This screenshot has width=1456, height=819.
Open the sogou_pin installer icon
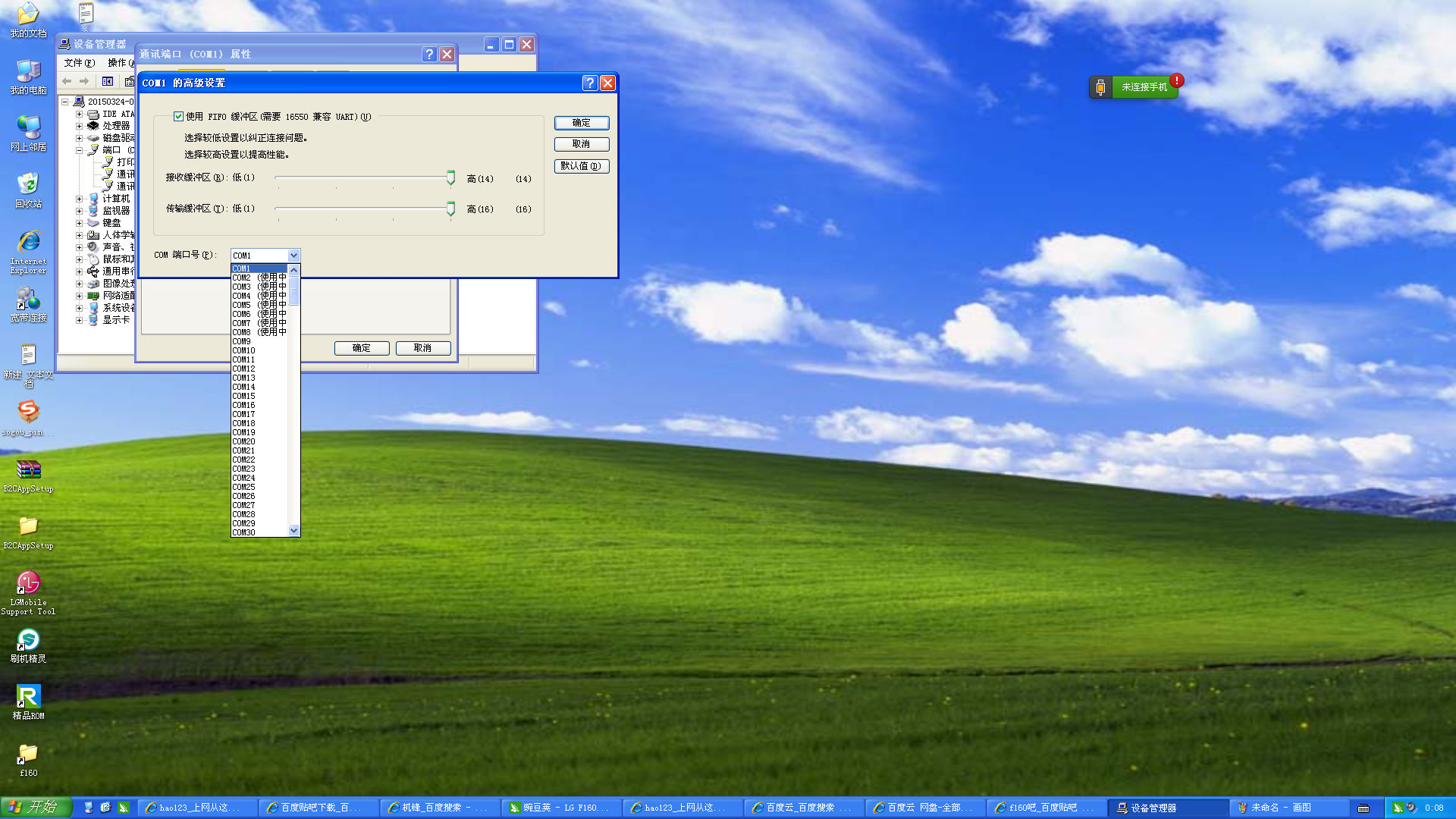click(x=28, y=418)
